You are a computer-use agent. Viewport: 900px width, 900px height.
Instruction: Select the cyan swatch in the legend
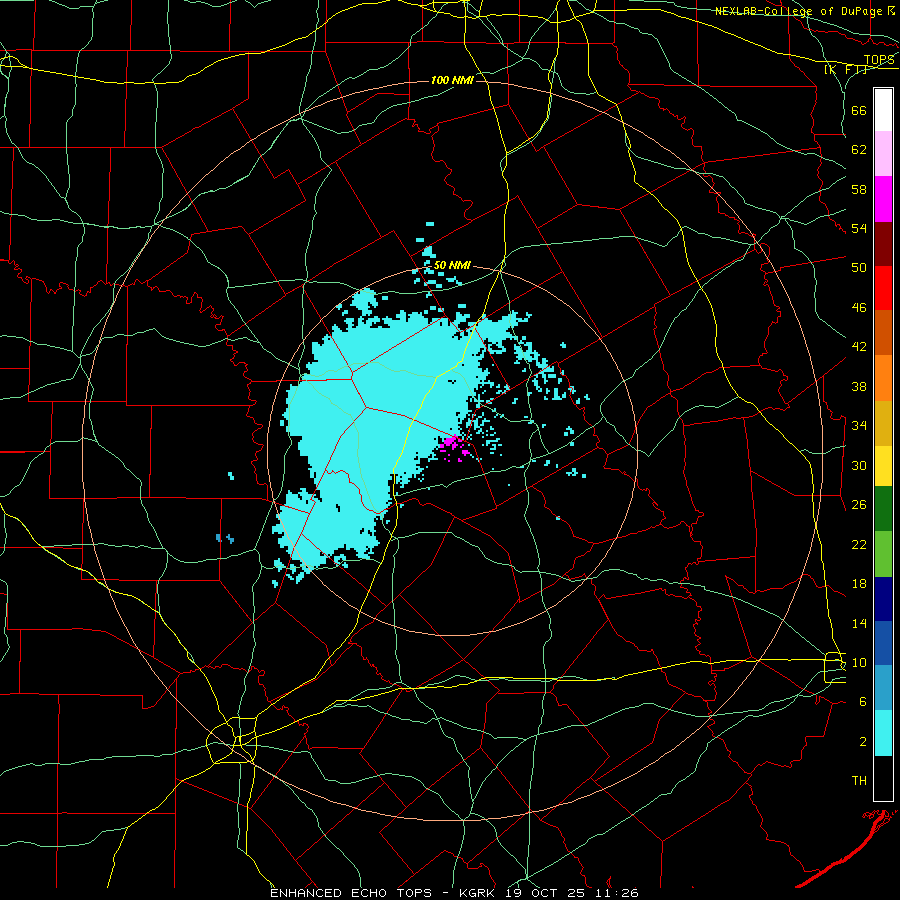coord(883,733)
